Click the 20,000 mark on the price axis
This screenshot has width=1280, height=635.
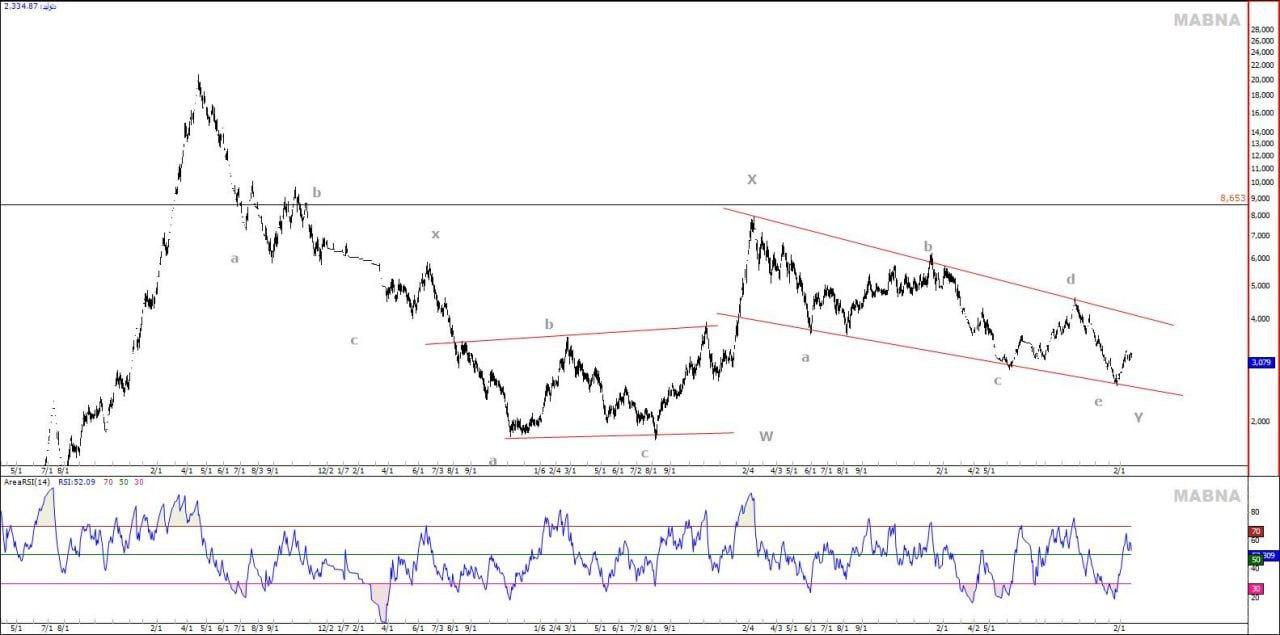point(1264,80)
